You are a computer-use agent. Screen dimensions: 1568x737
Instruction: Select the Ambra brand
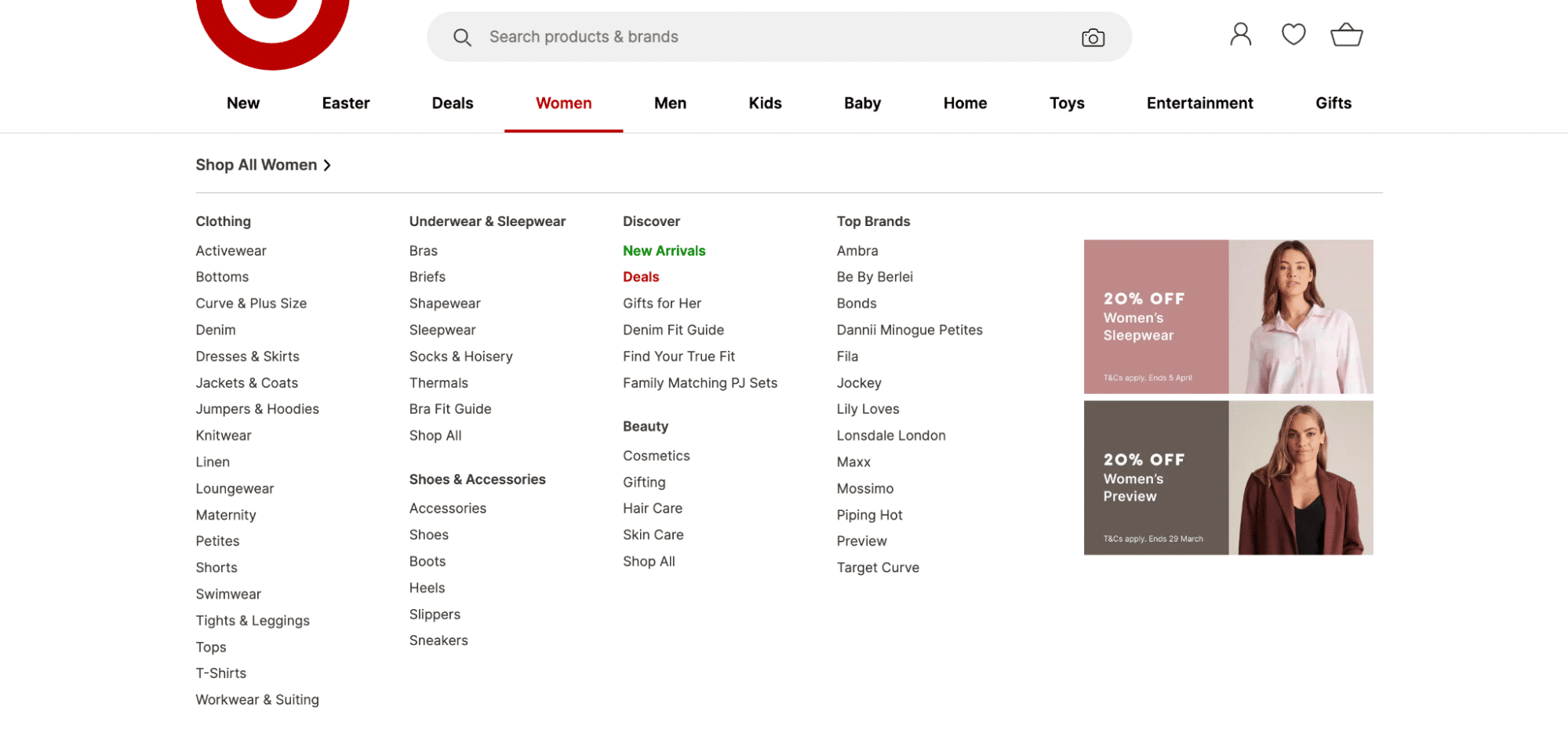click(857, 250)
